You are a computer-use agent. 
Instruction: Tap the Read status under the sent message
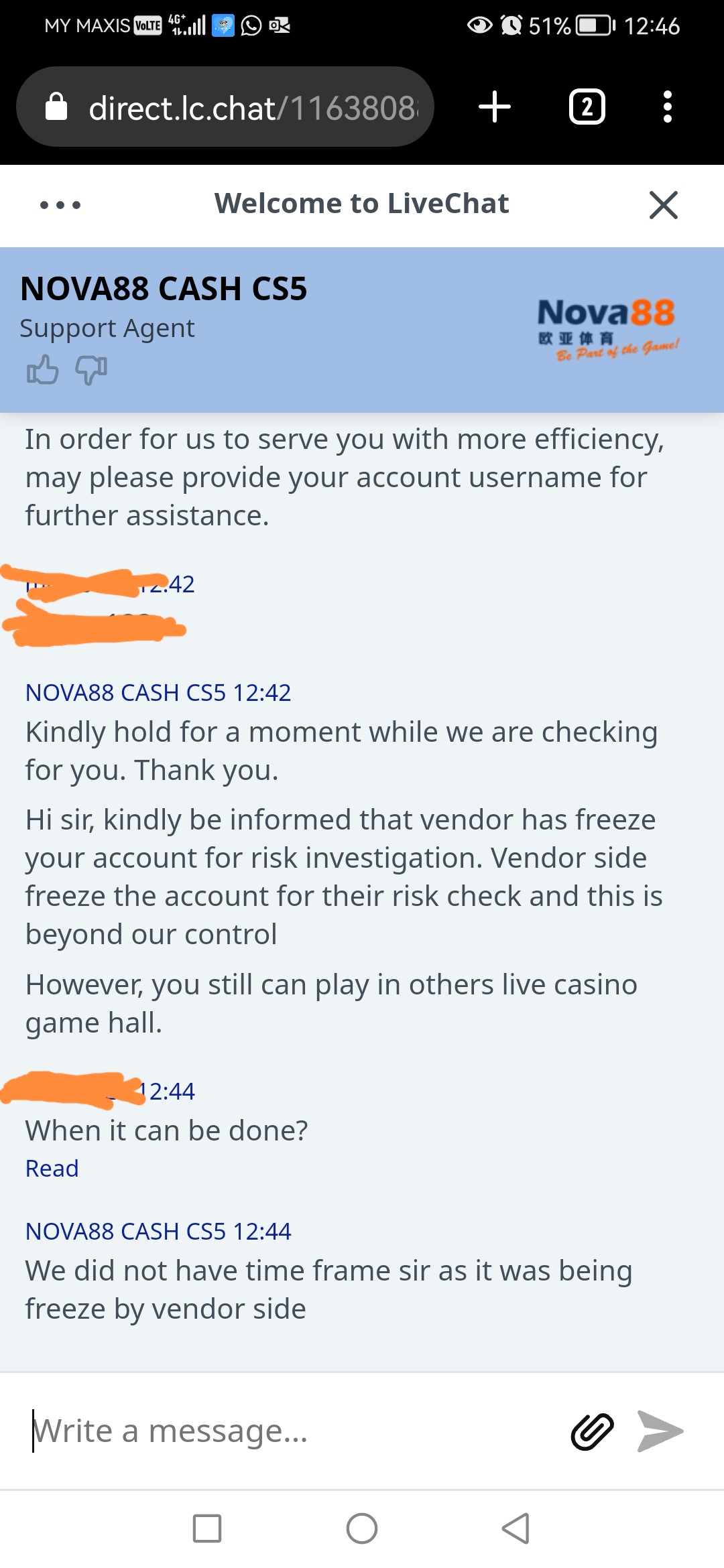coord(52,1168)
